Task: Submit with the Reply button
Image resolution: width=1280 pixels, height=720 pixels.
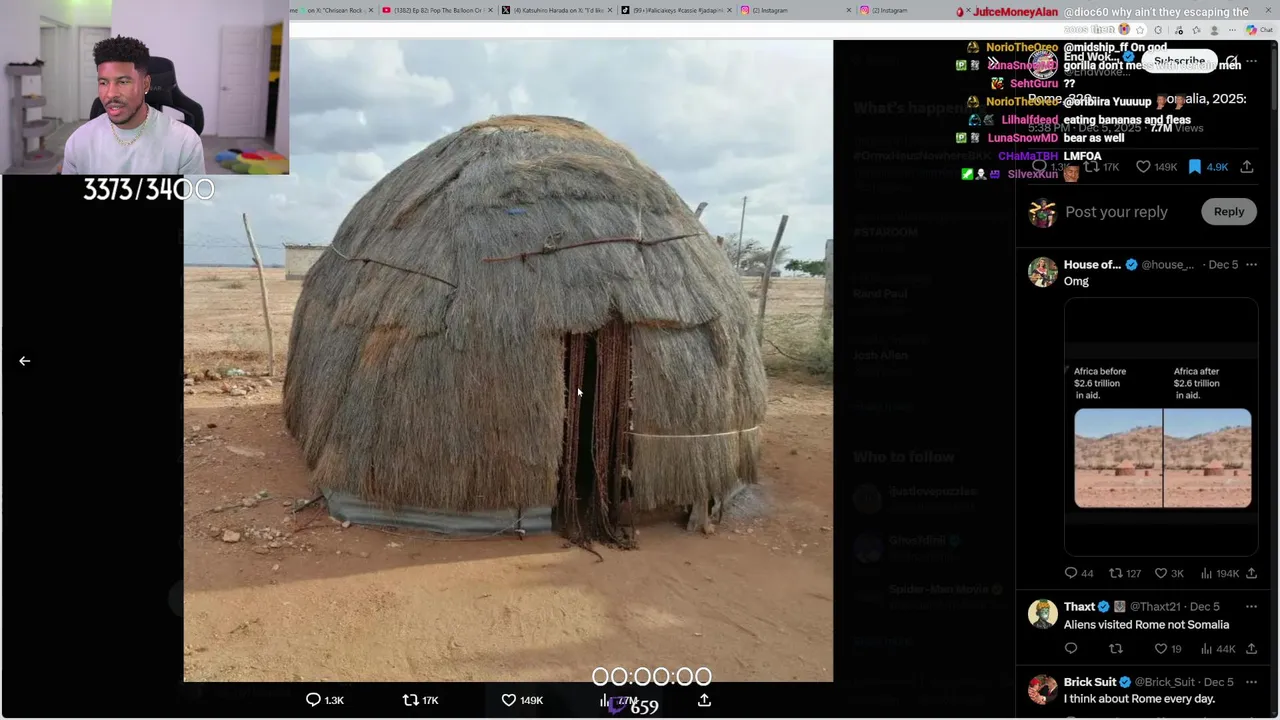Action: pyautogui.click(x=1229, y=212)
